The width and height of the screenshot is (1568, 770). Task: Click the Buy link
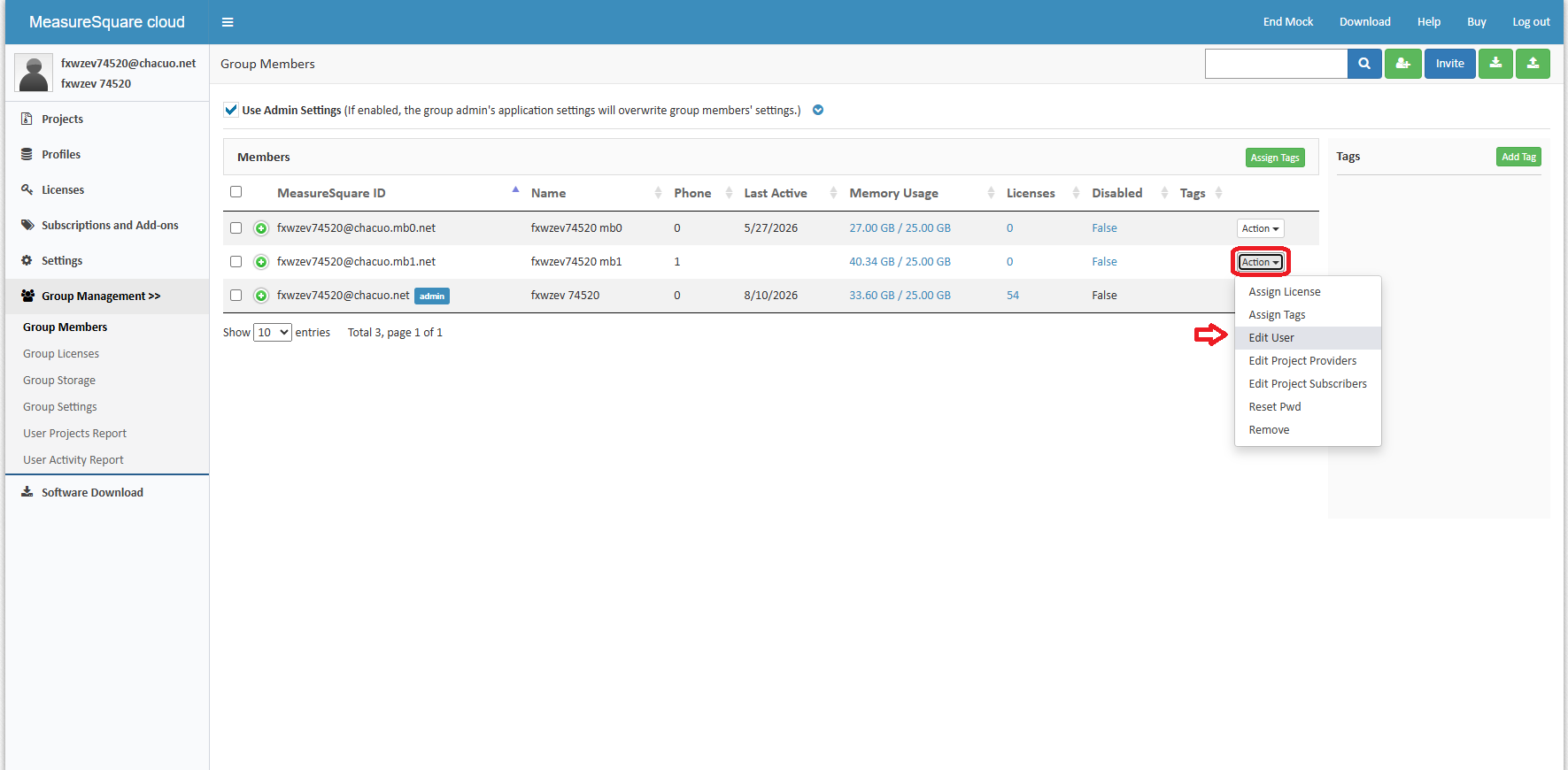coord(1476,22)
